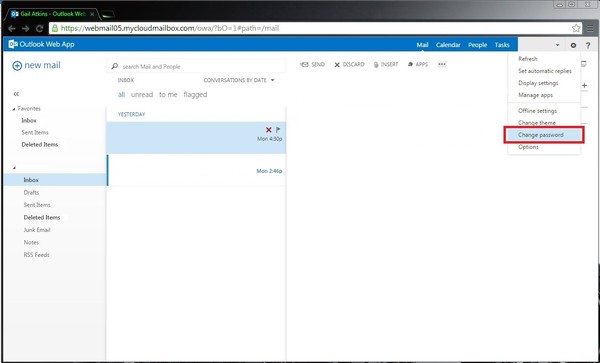Click the browser back arrow

pyautogui.click(x=11, y=28)
